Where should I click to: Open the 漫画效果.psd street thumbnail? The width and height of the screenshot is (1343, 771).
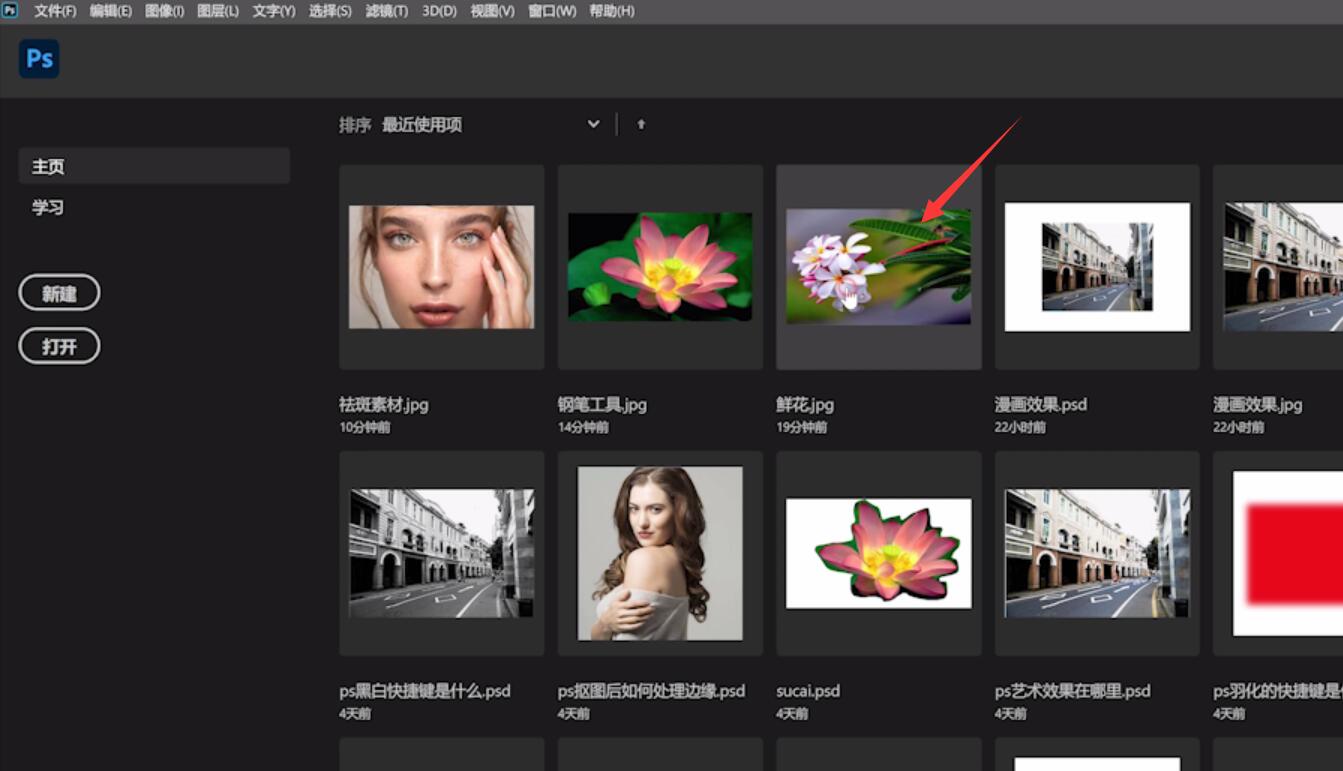point(1097,267)
